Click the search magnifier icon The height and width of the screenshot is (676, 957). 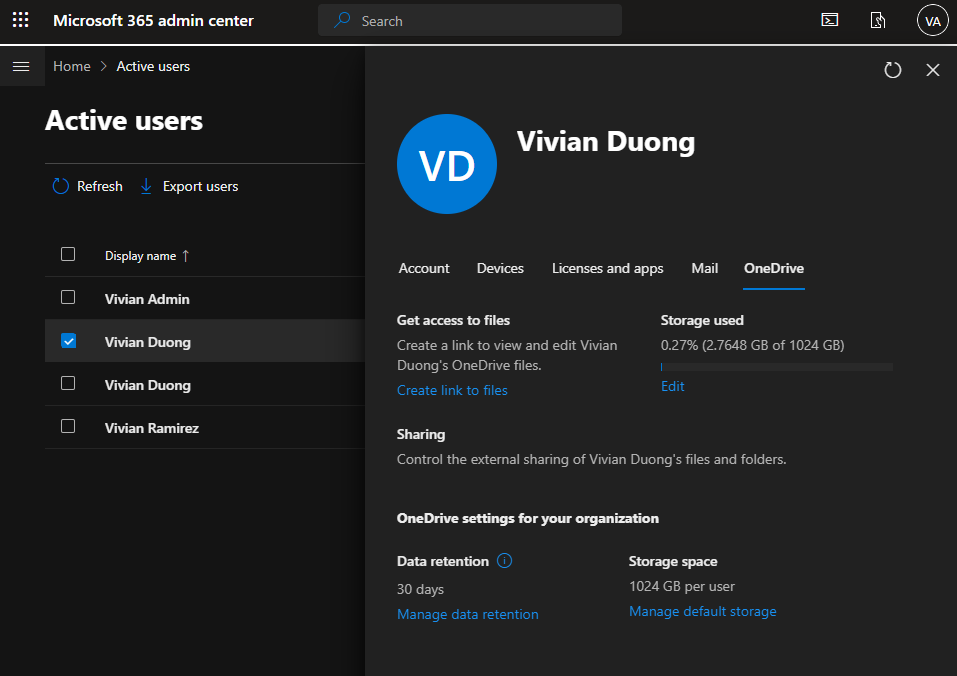(342, 20)
